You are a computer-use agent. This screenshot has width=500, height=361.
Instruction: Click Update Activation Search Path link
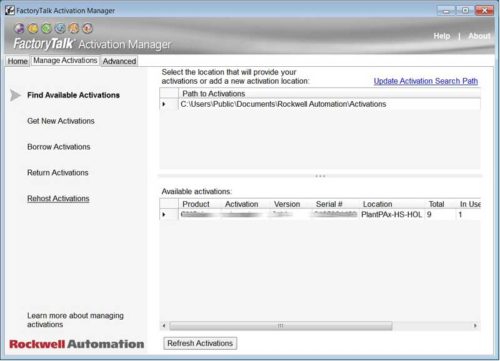point(426,81)
